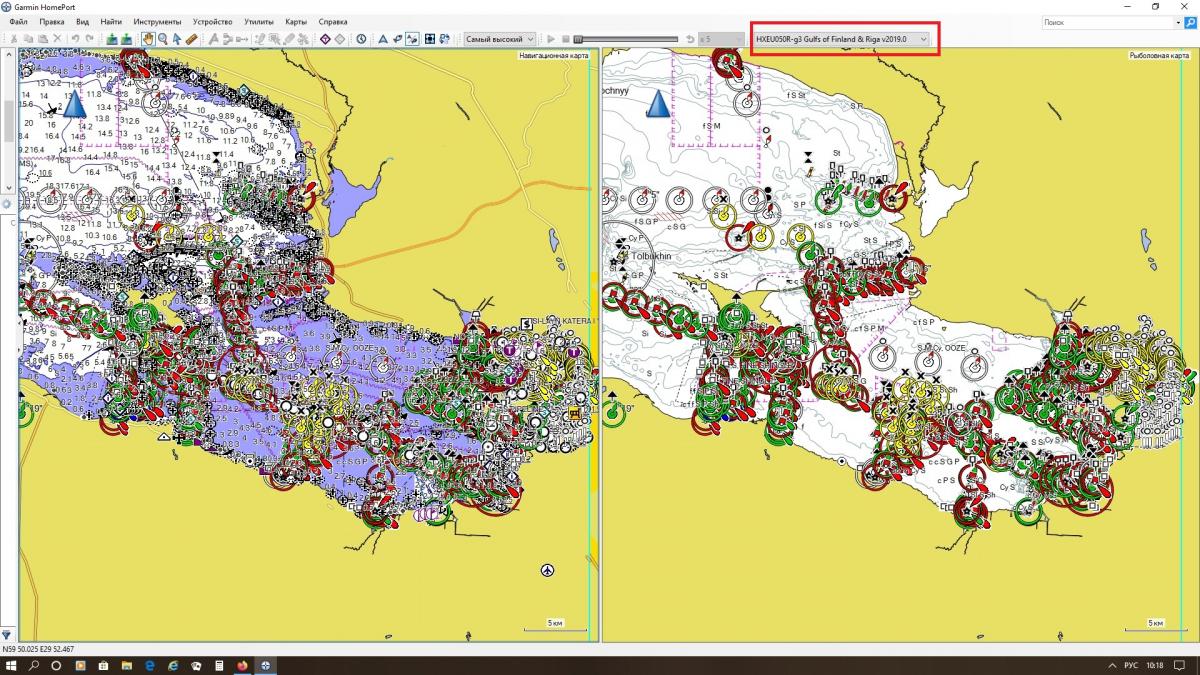Click the filter funnel at bottom left
This screenshot has width=1200, height=675.
click(7, 634)
